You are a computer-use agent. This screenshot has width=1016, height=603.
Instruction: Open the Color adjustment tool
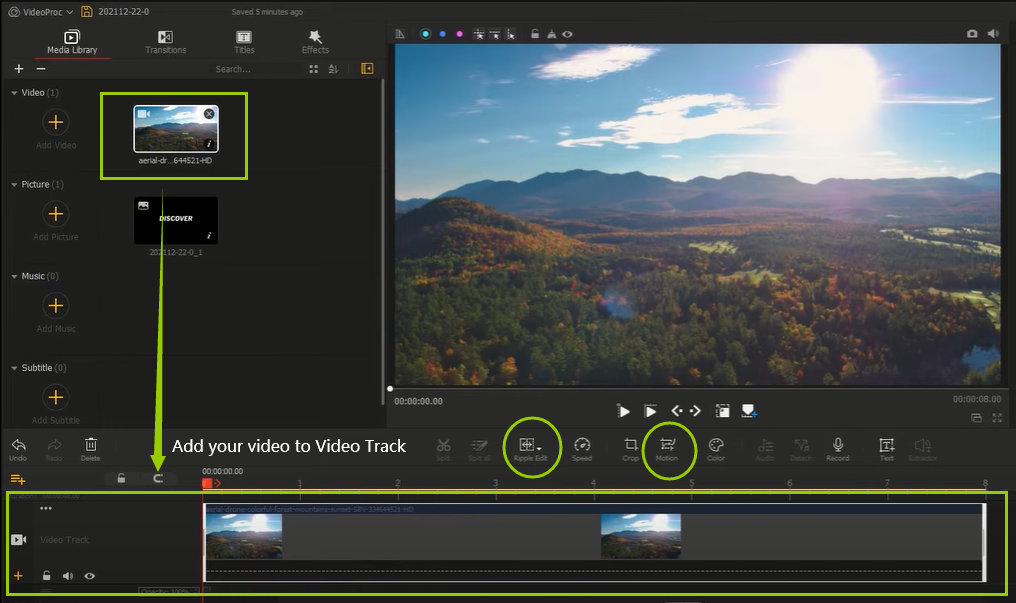[716, 448]
